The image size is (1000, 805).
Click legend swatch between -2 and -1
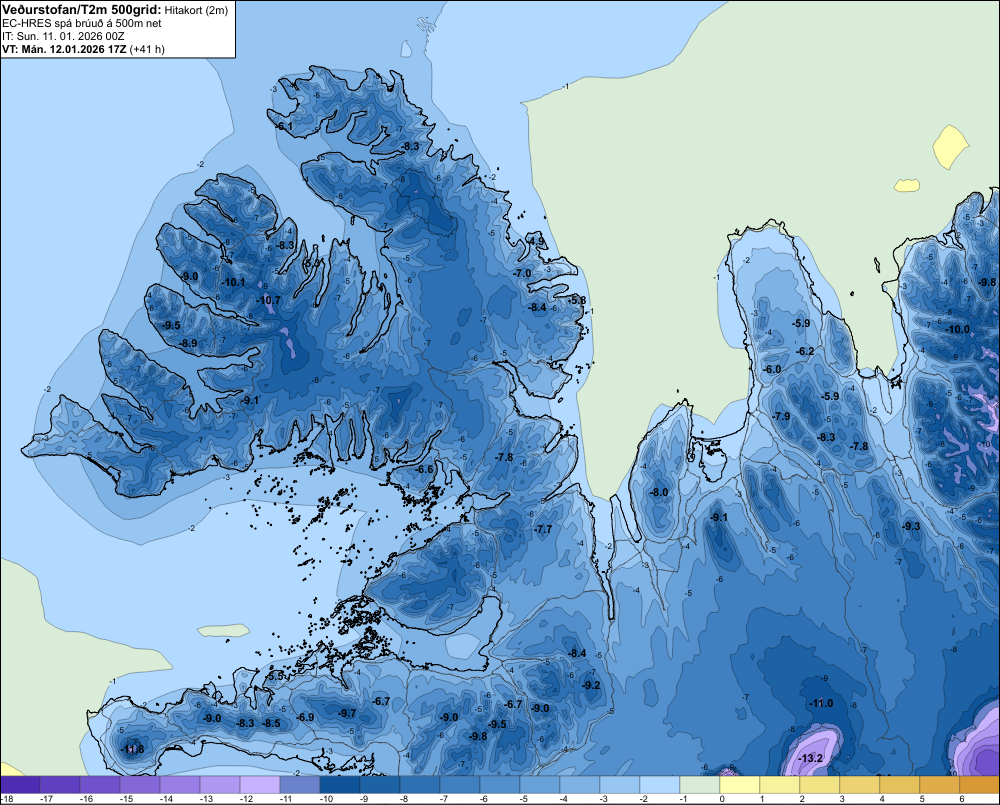coord(659,784)
